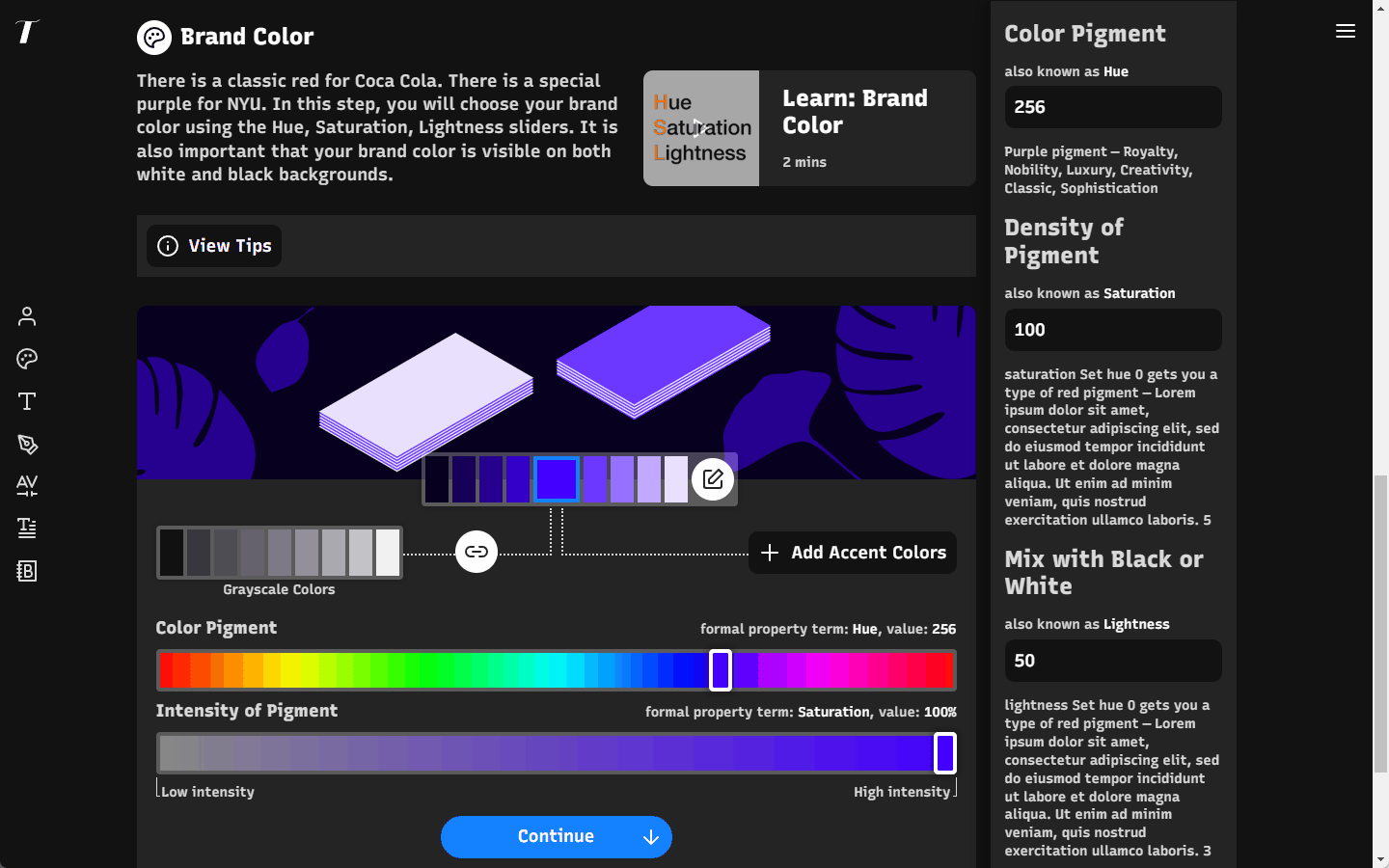Open the color palette sidebar icon
Image resolution: width=1389 pixels, height=868 pixels.
27,359
